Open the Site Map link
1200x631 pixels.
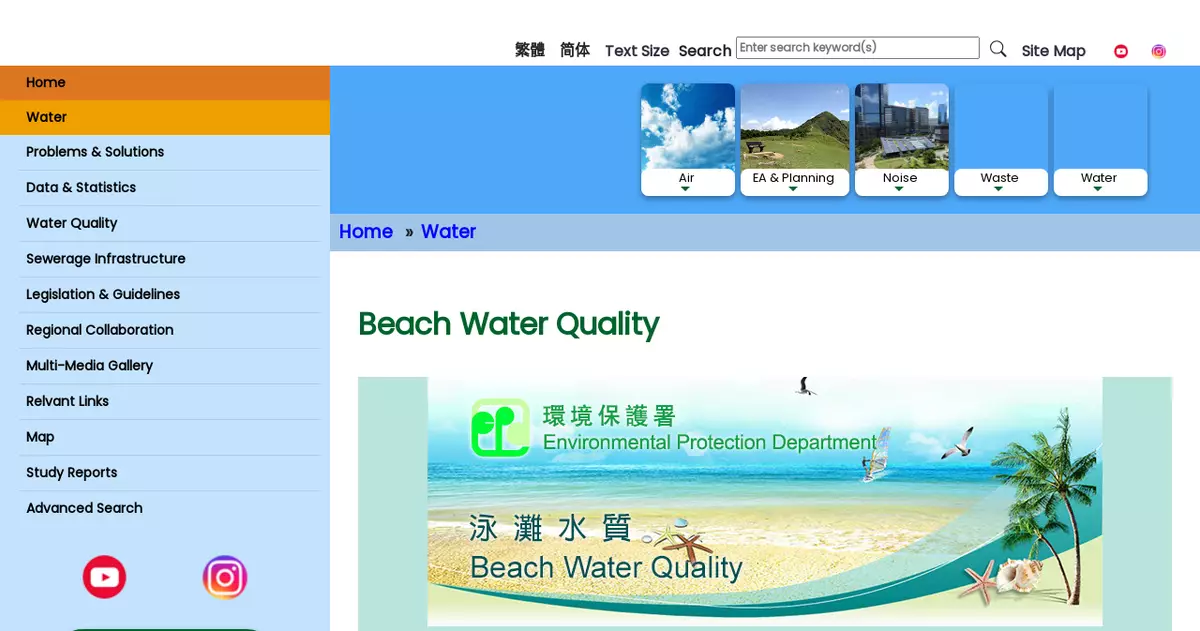coord(1053,51)
